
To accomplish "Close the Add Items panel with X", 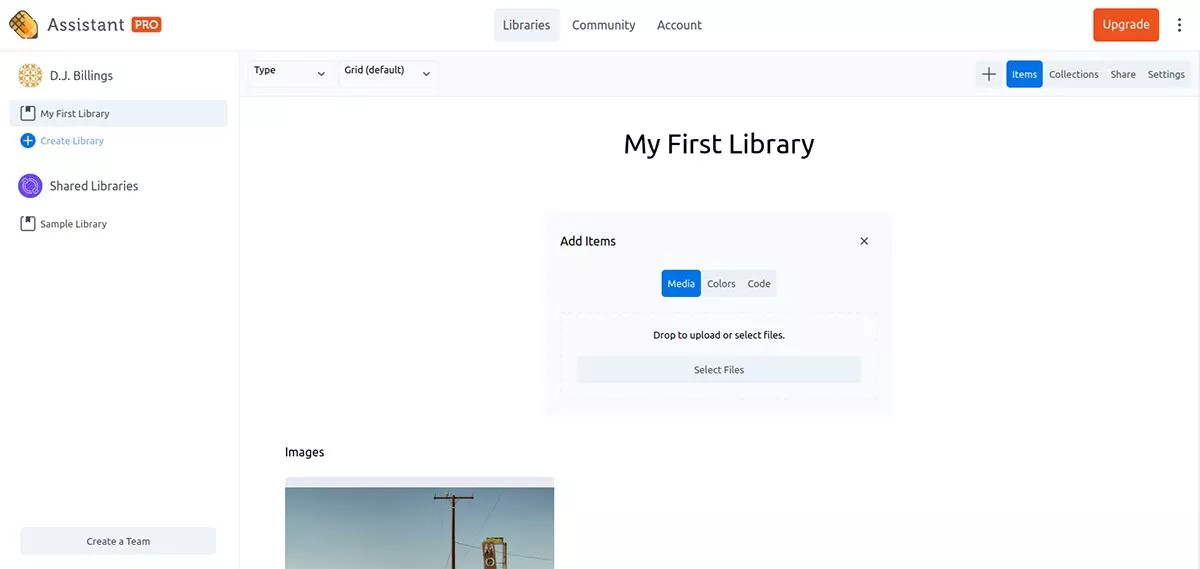I will point(864,241).
